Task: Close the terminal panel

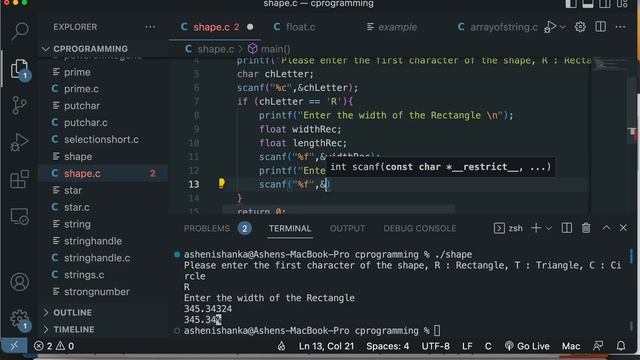Action: click(x=623, y=228)
